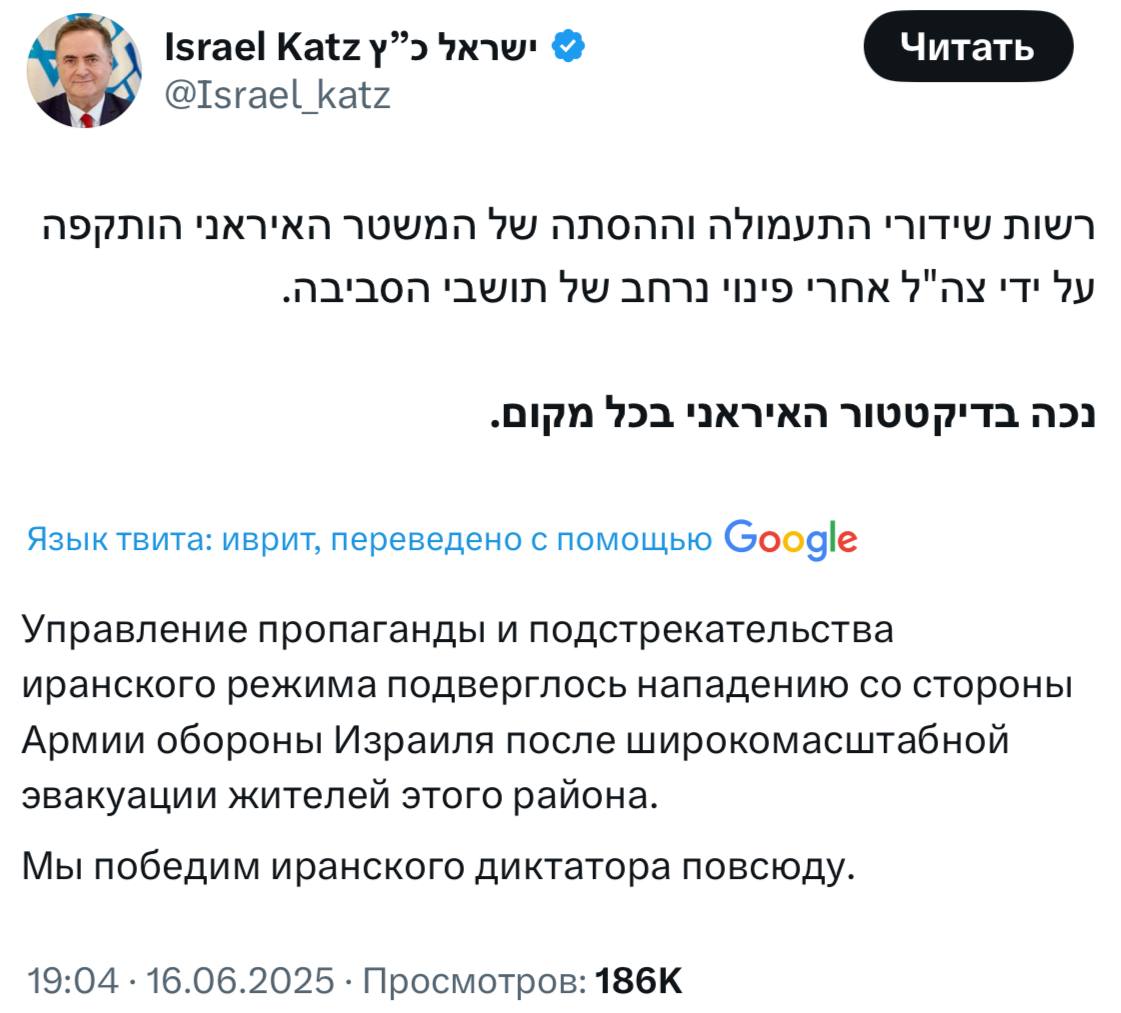This screenshot has height=1013, width=1121.
Task: Click the line starting with Управление пропаганды
Action: click(456, 631)
